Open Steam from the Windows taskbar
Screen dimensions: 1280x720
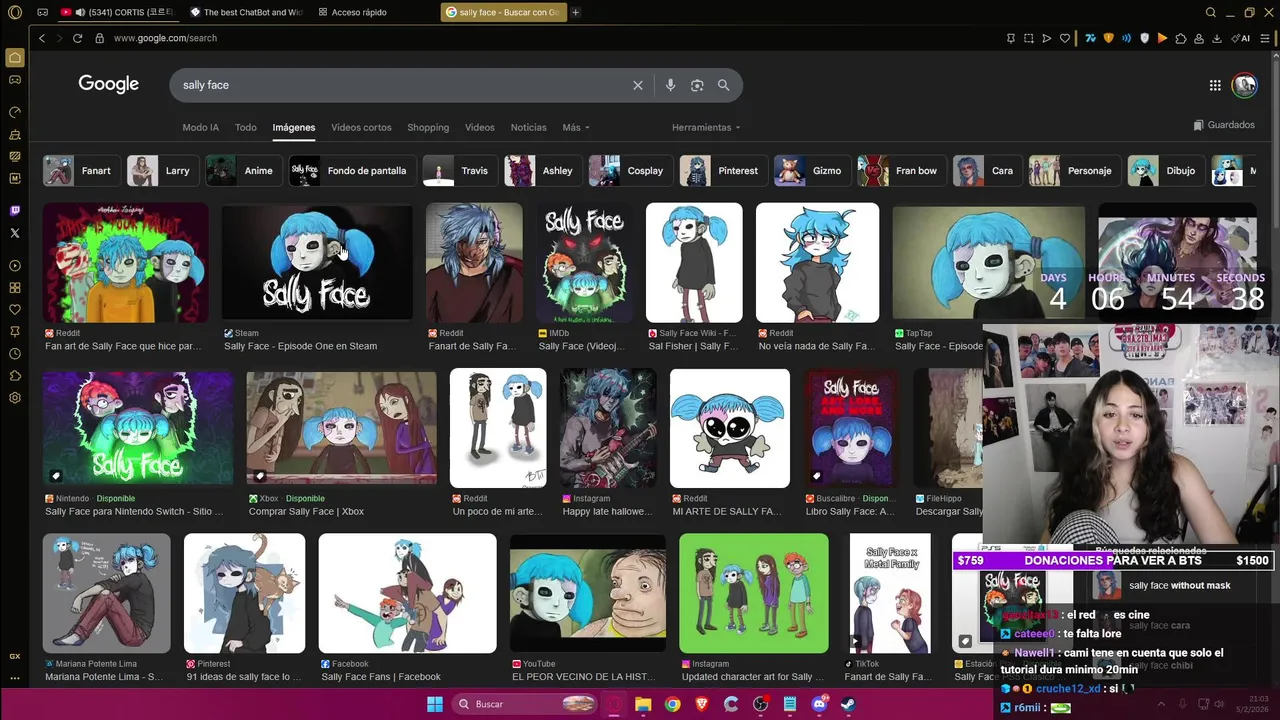click(x=849, y=704)
